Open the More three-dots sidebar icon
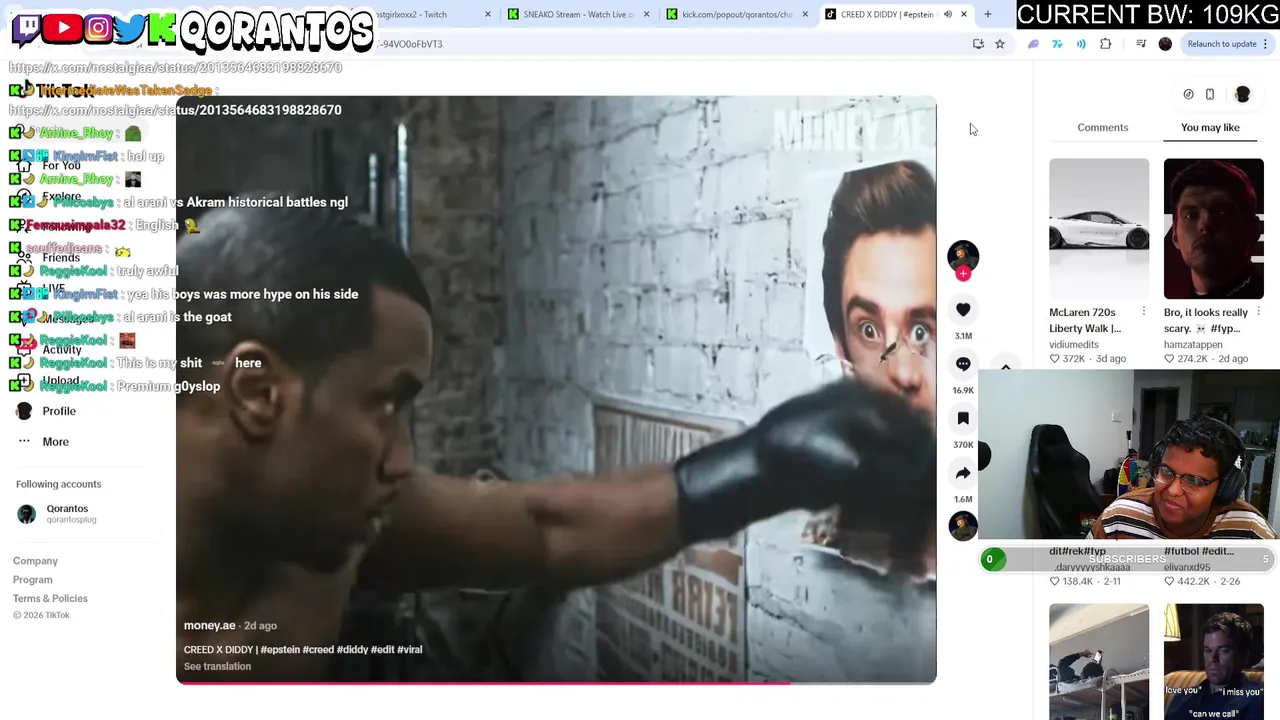Viewport: 1280px width, 720px height. 24,441
